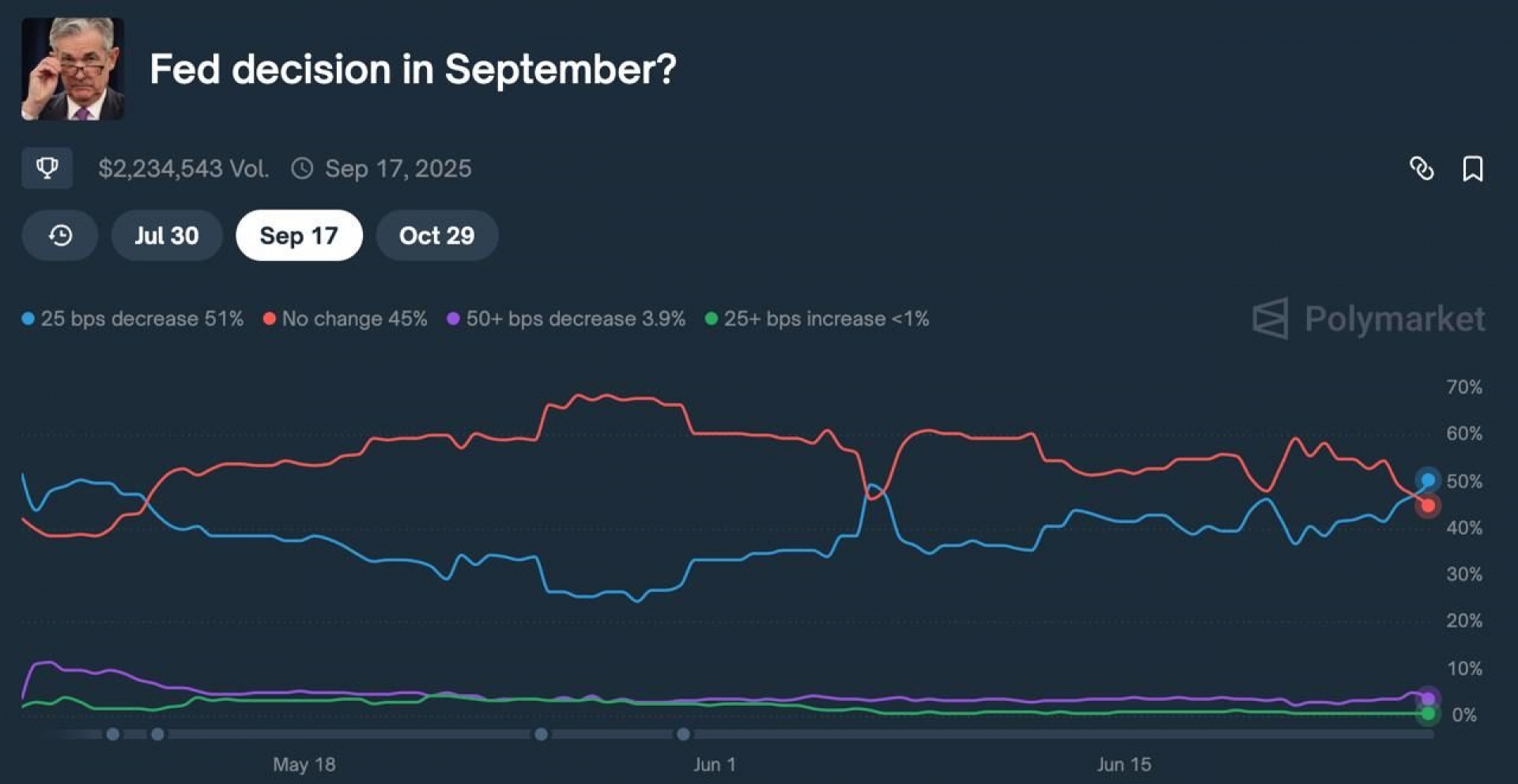Copy market link with chain icon

click(x=1422, y=168)
